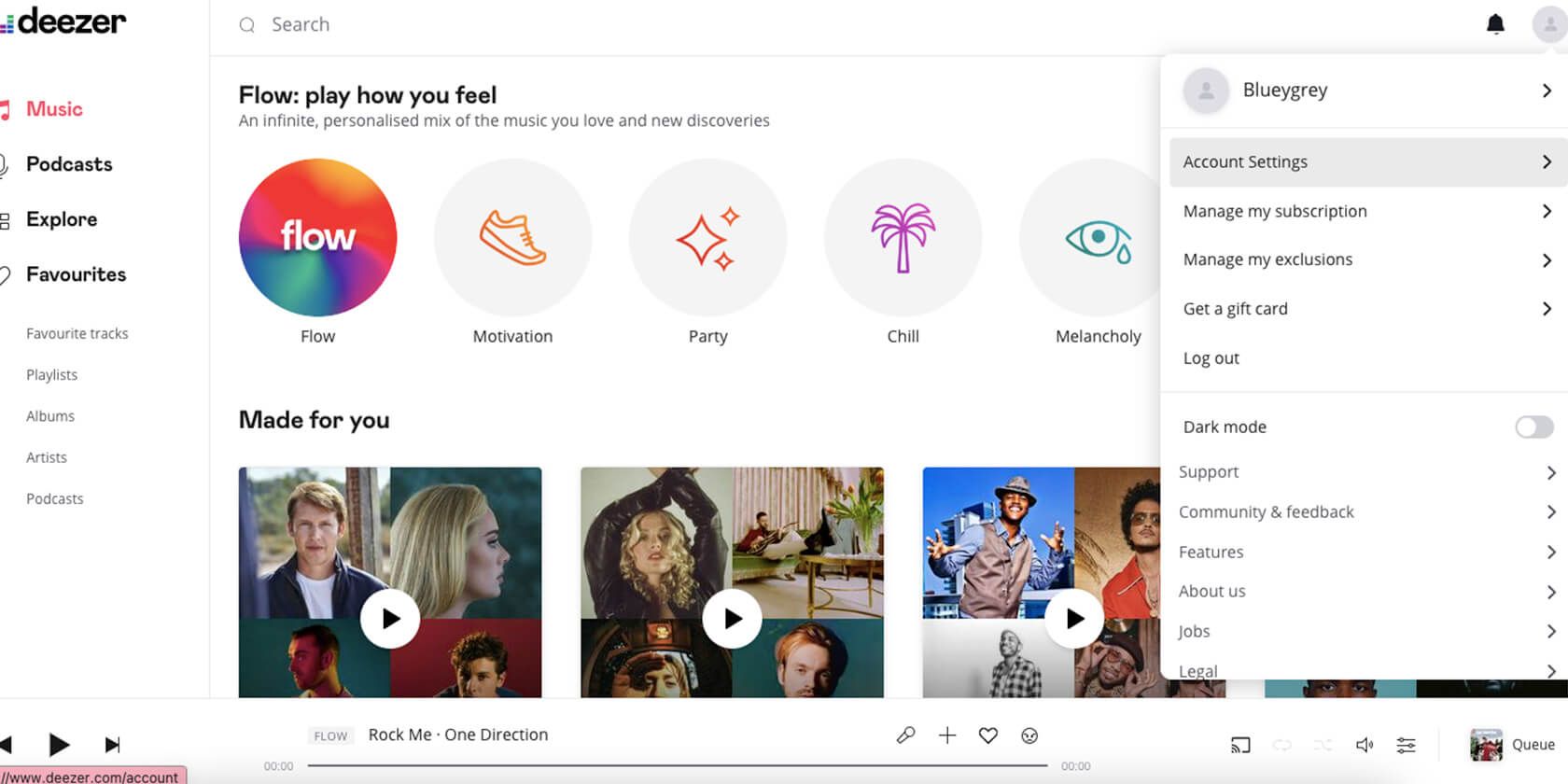1568x784 pixels.
Task: Go to Explore in sidebar
Action: [62, 219]
